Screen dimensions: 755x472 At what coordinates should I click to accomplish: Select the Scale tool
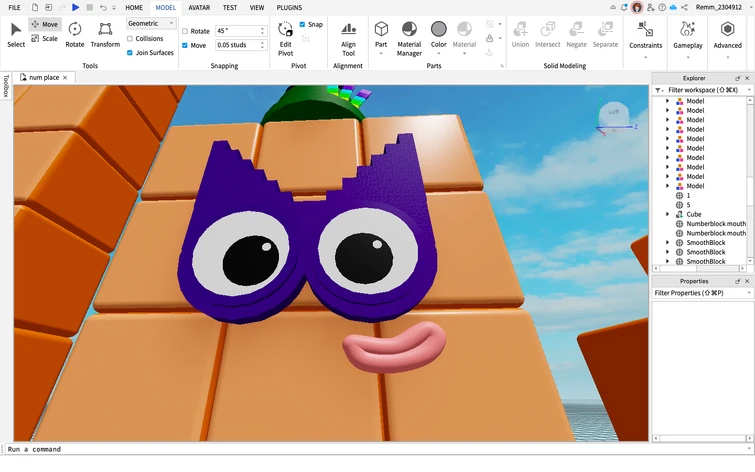[x=43, y=39]
